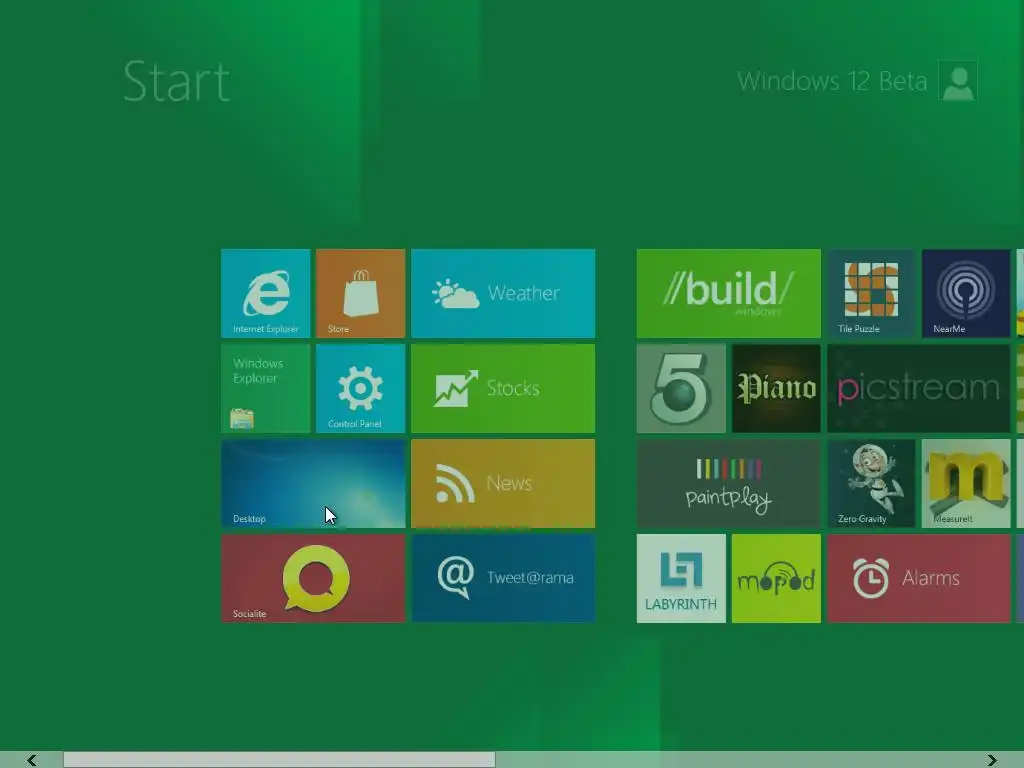Open the Alarms tile
The height and width of the screenshot is (768, 1024).
[x=919, y=579]
